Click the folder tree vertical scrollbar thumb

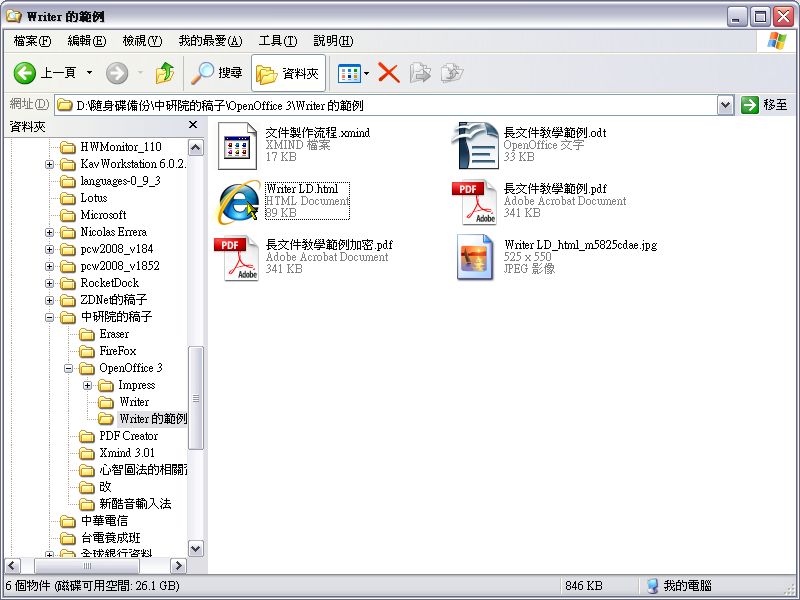point(196,398)
